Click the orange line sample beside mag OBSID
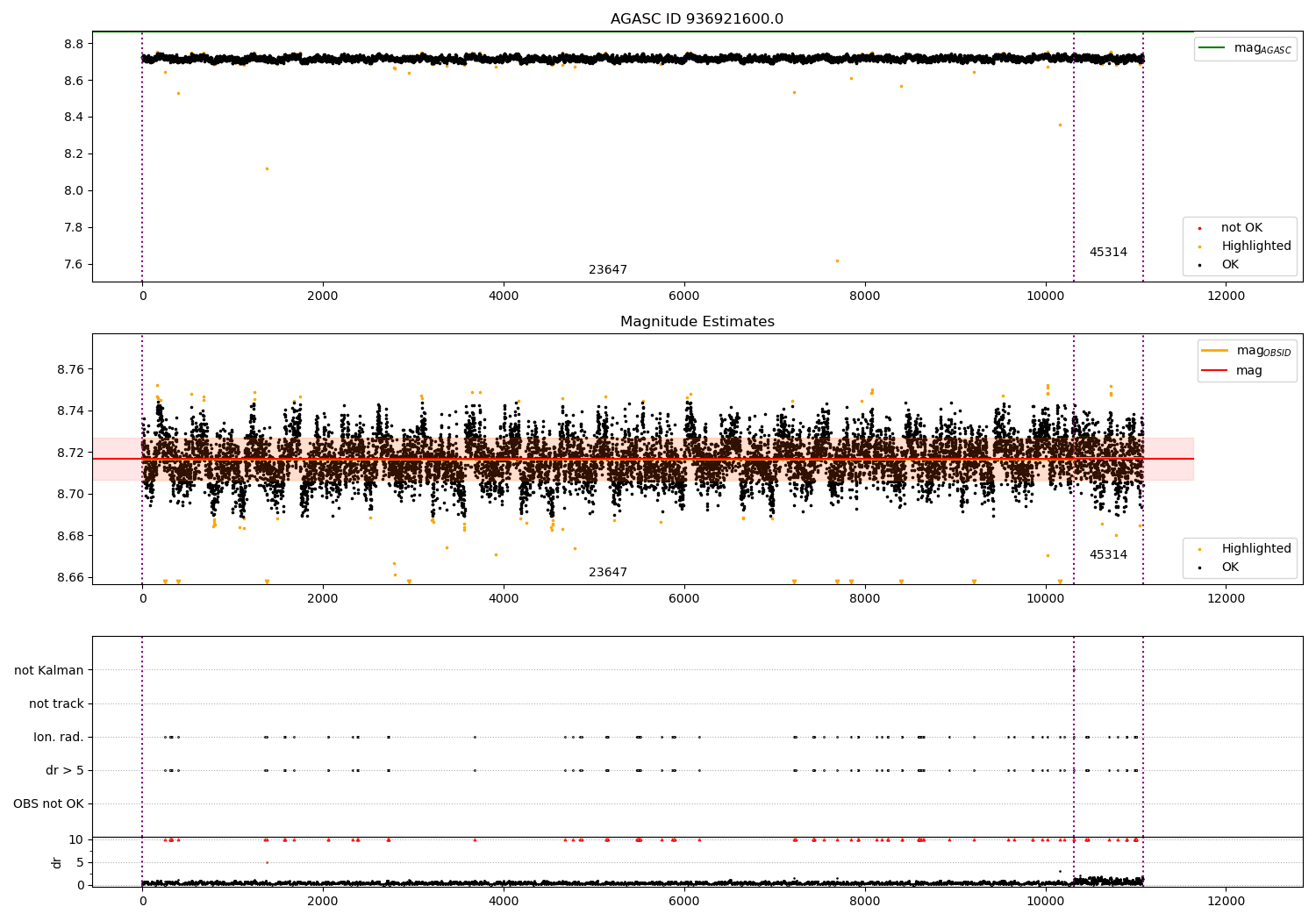Screen dimensions: 1316x921 (1214, 351)
